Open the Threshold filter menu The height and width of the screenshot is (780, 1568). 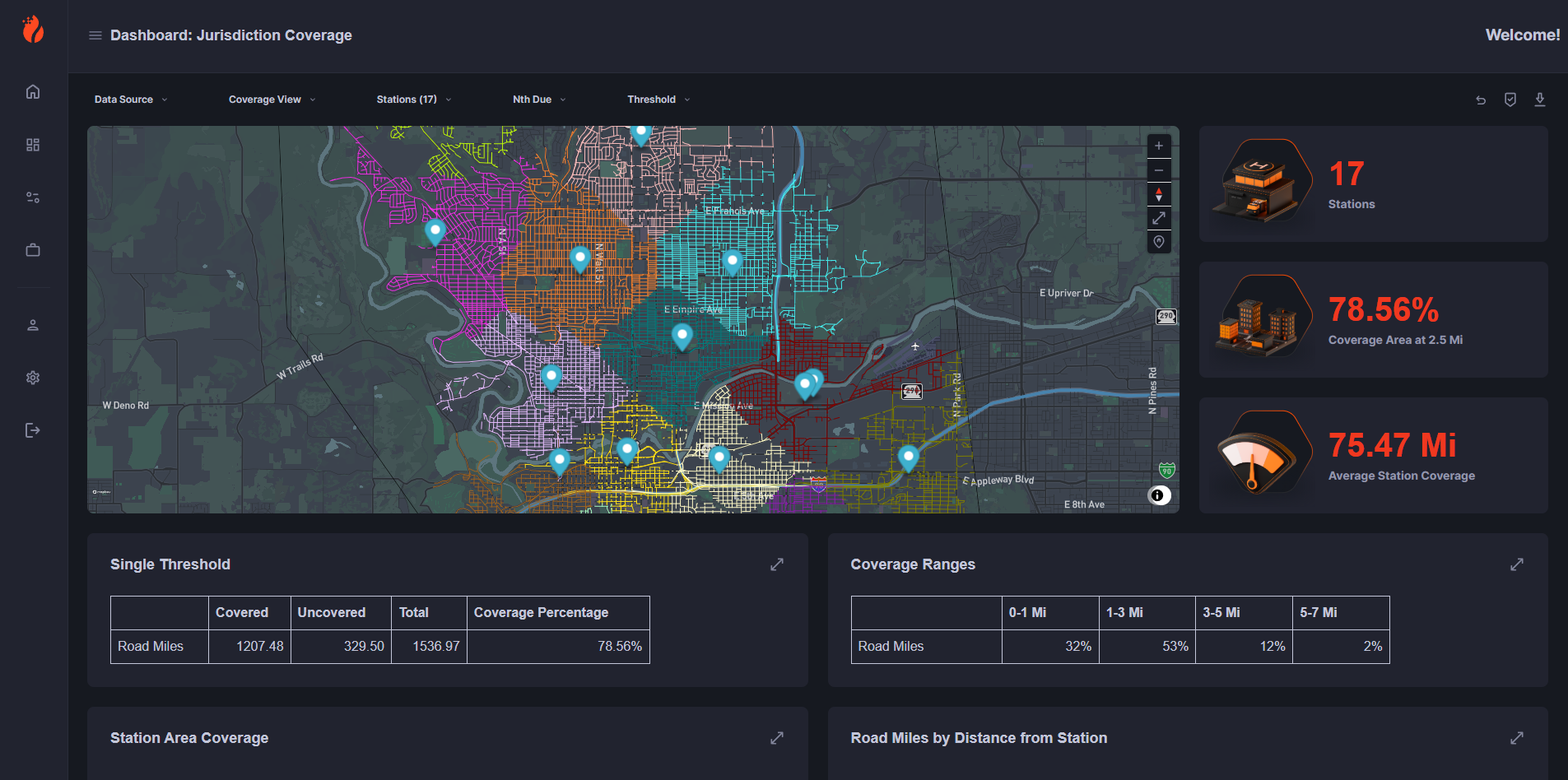(x=658, y=100)
